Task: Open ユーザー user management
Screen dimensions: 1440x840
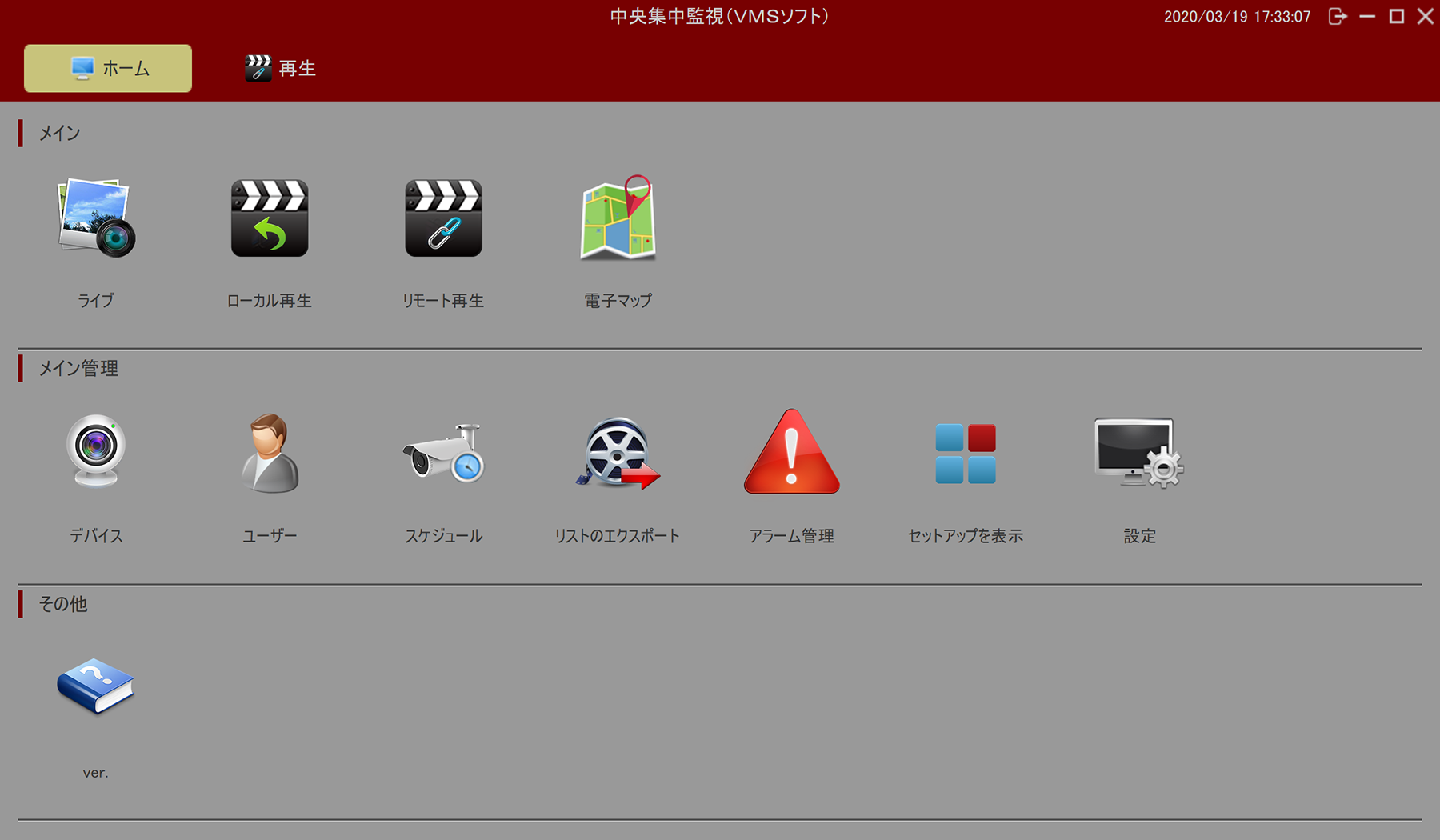Action: click(270, 452)
